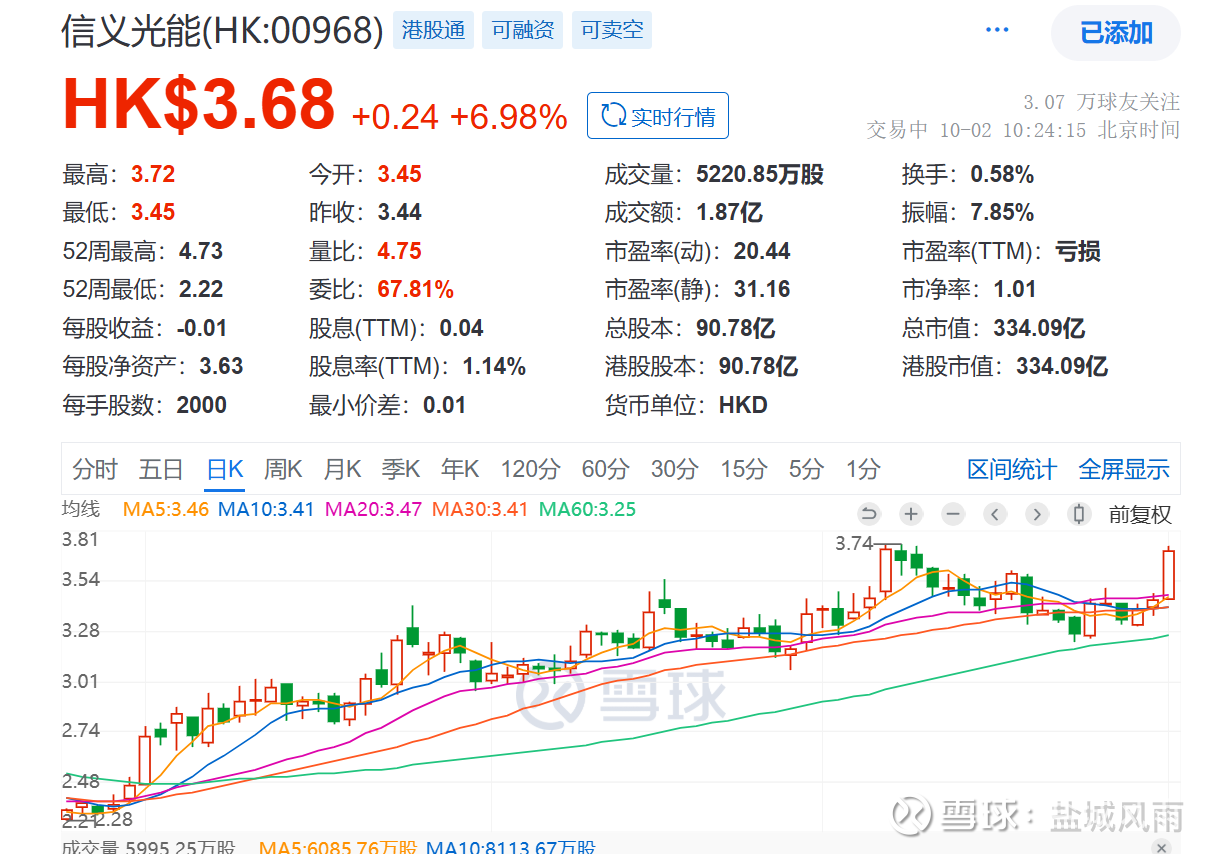Click the 总市值 value 334.09亿
The image size is (1219, 854).
(1039, 328)
